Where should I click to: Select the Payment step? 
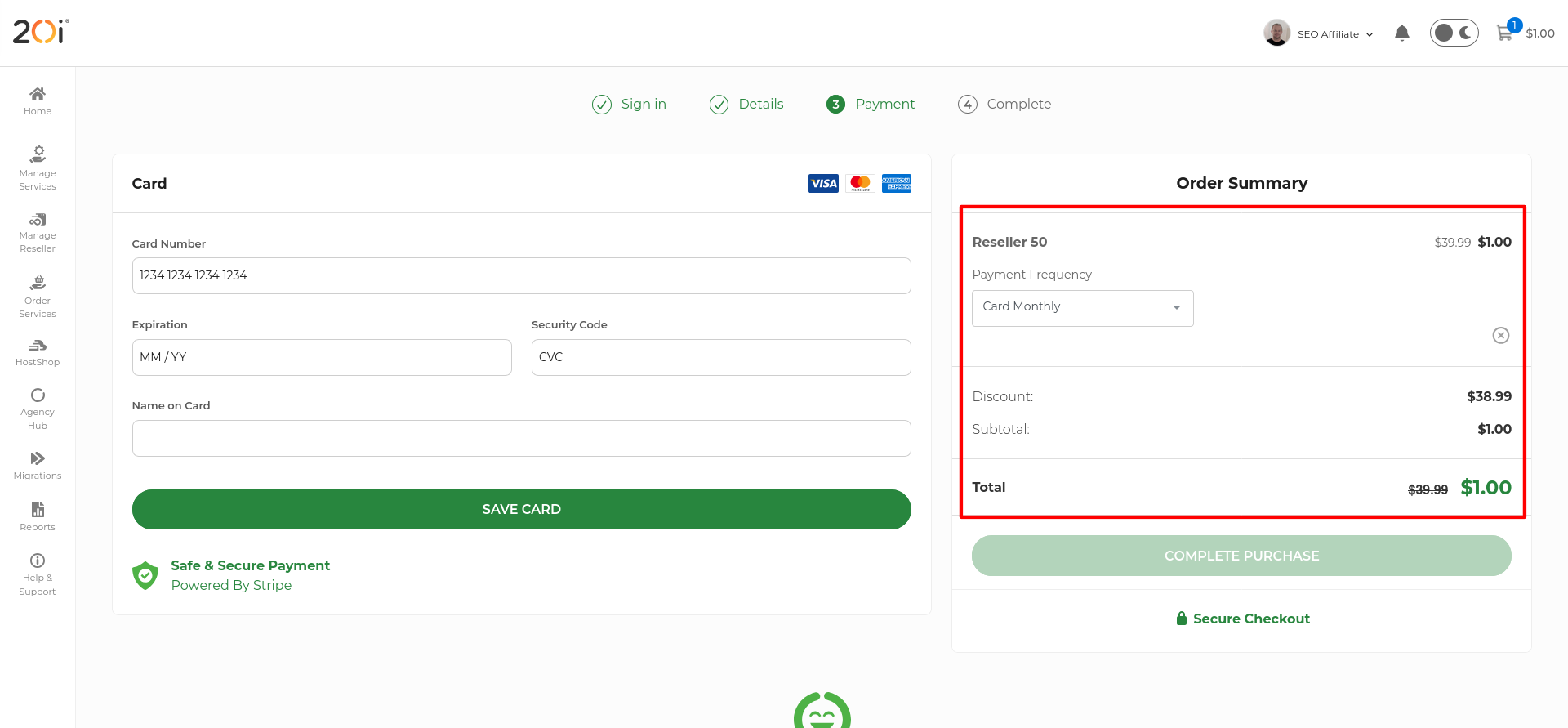click(871, 105)
